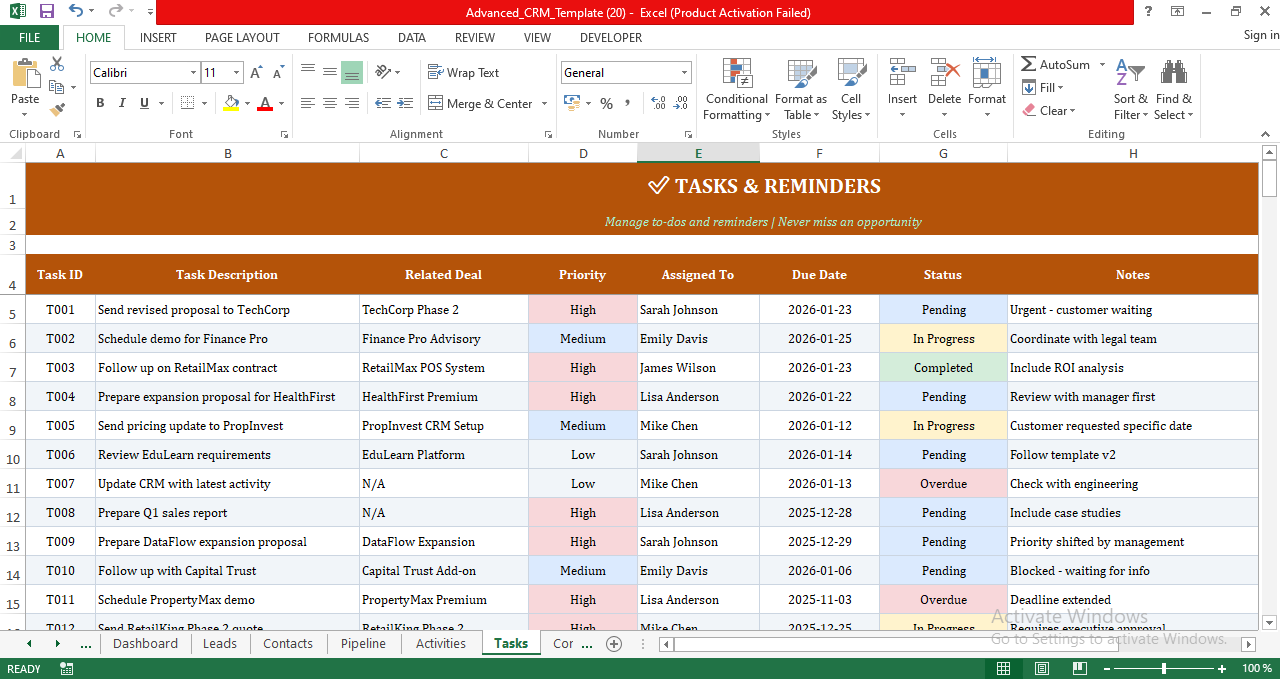The image size is (1280, 679).
Task: Switch to Page Layout view in status bar
Action: click(1041, 668)
